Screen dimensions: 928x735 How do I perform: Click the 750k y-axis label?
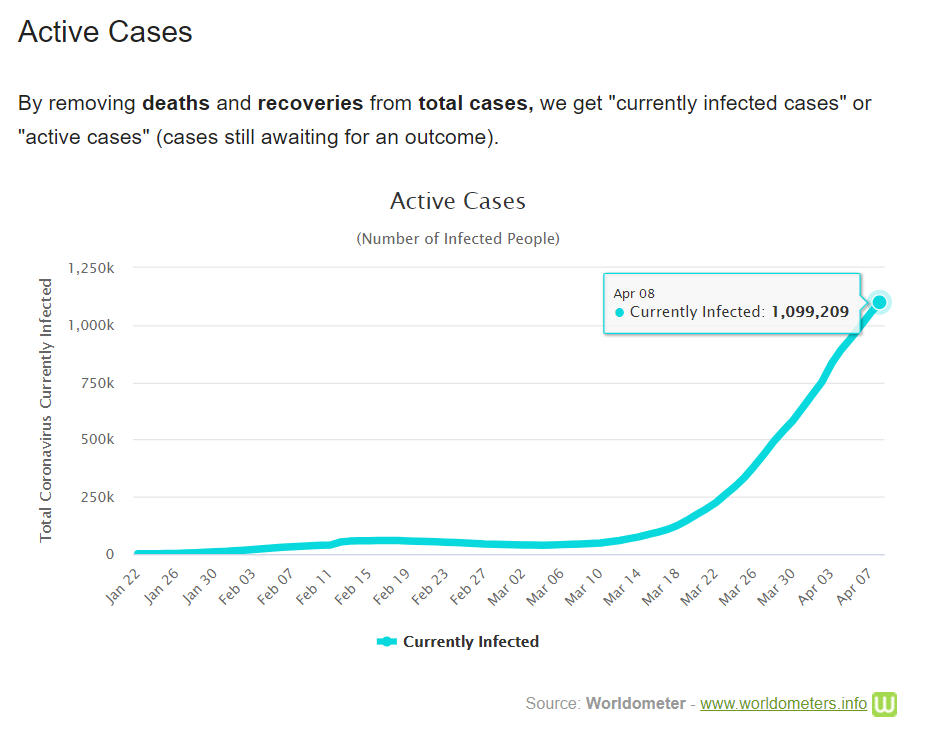pos(96,383)
